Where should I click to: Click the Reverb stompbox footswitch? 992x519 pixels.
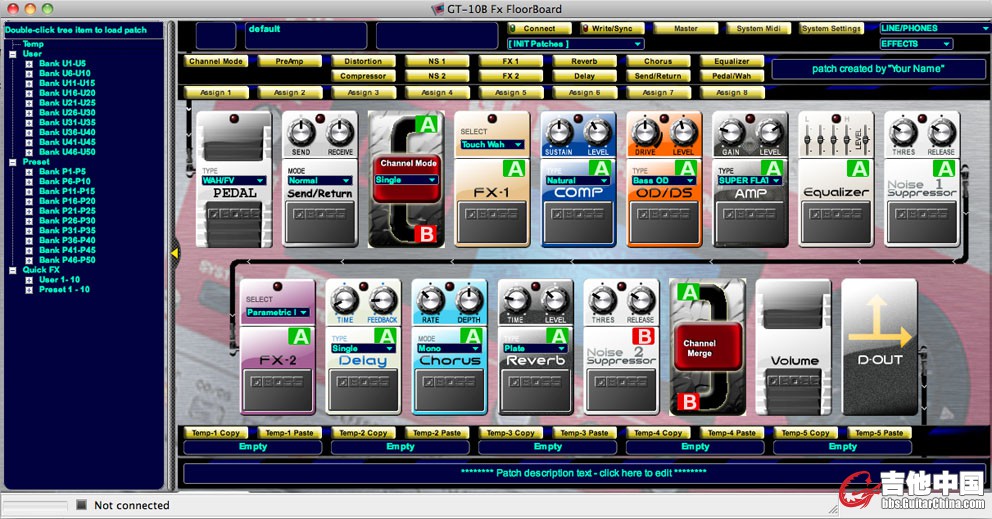pyautogui.click(x=535, y=391)
